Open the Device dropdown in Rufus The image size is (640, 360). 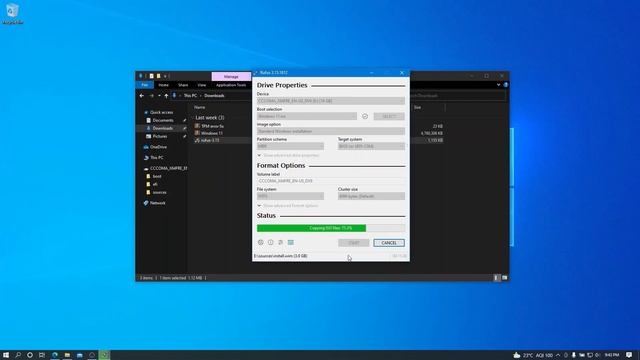[331, 101]
